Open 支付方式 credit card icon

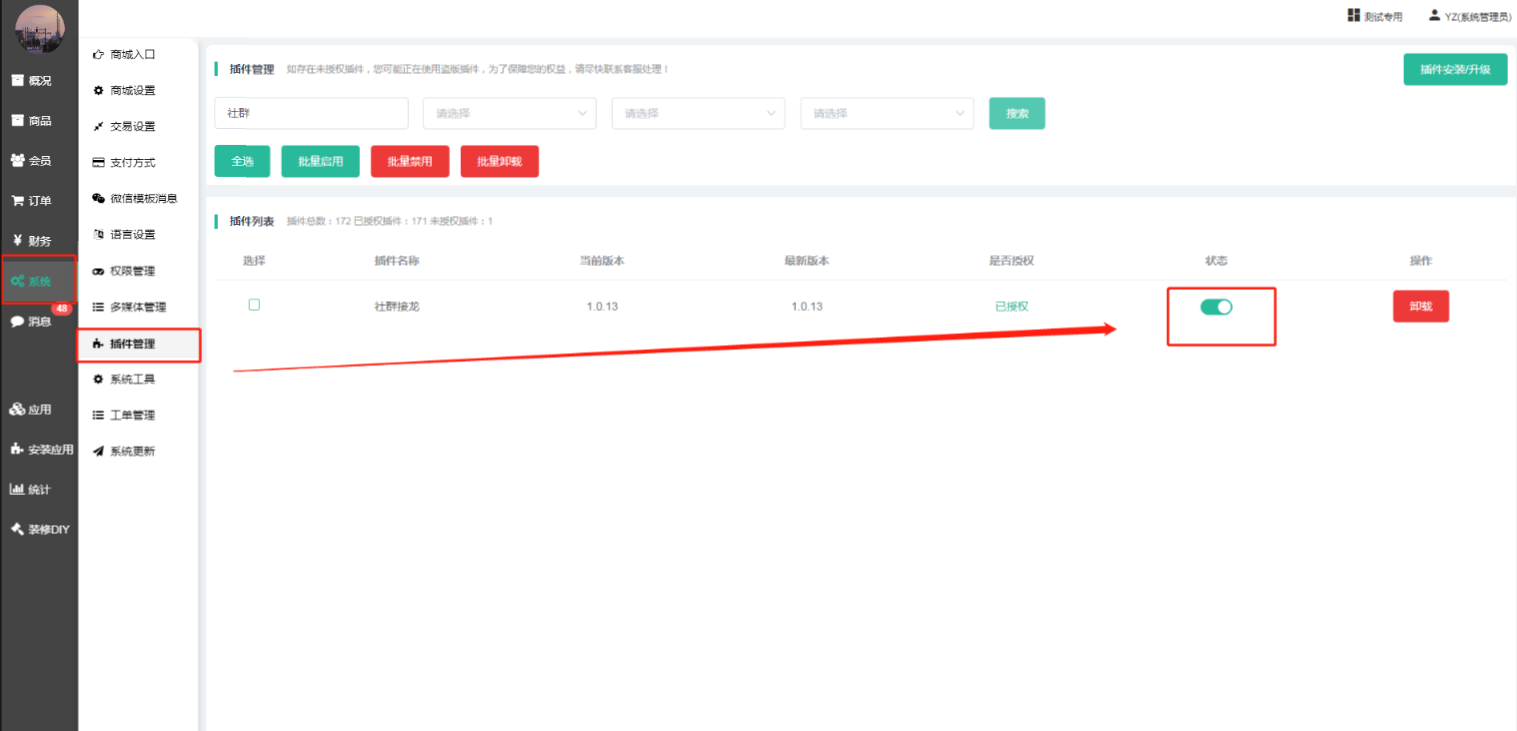coord(98,162)
